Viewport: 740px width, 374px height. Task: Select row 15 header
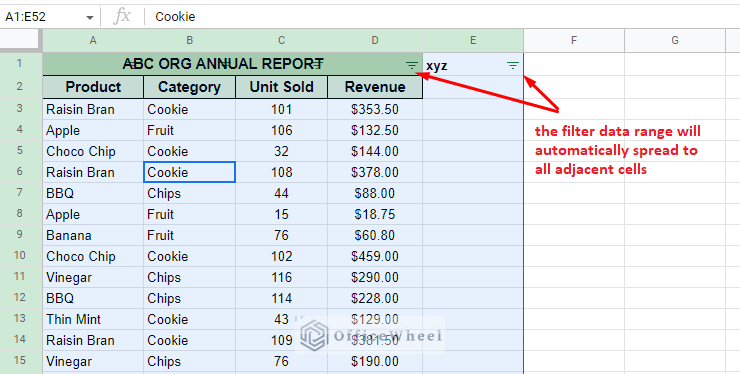point(21,361)
